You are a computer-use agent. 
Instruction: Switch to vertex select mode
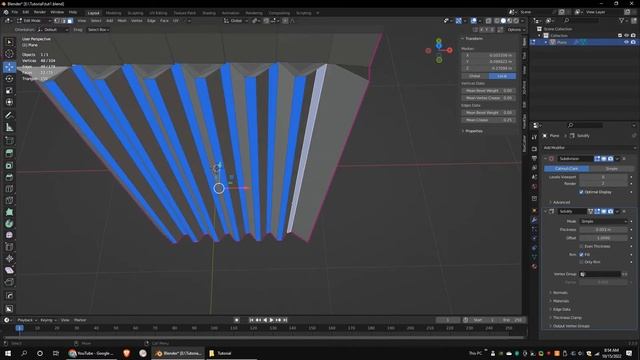tap(57, 20)
